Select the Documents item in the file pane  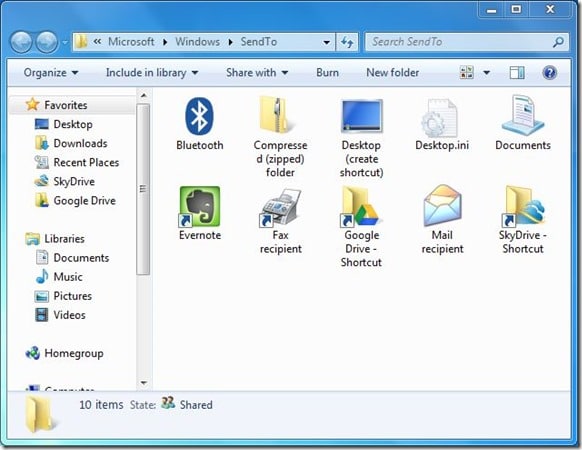[x=523, y=116]
